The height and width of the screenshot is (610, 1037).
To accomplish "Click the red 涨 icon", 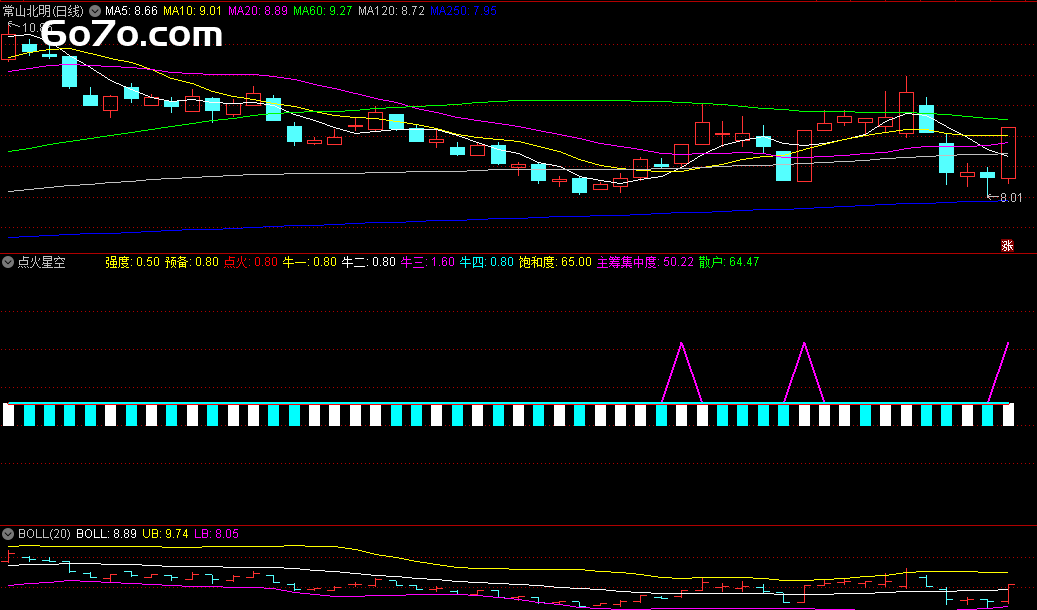I will click(1007, 245).
